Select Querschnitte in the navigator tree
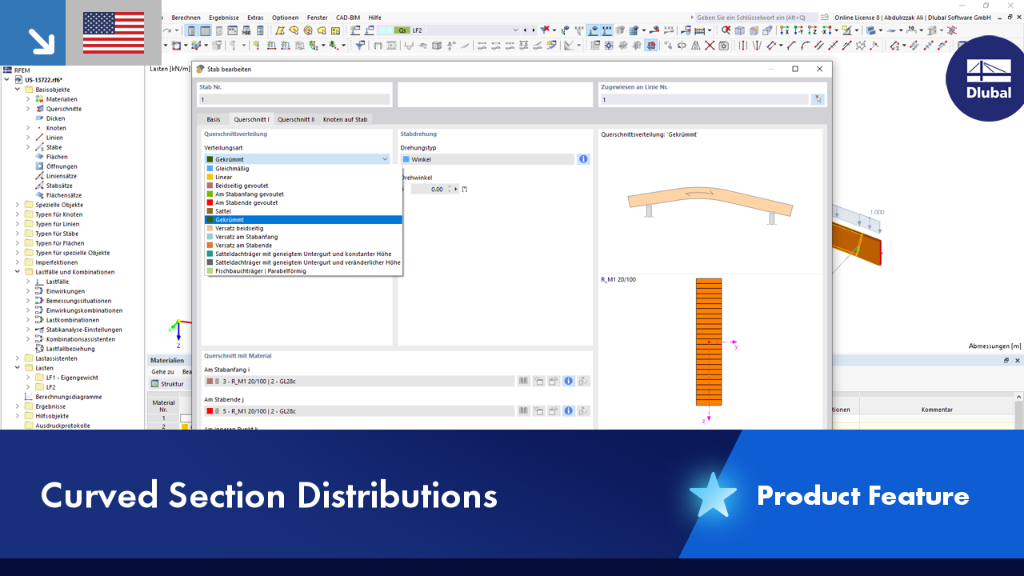 (63, 109)
